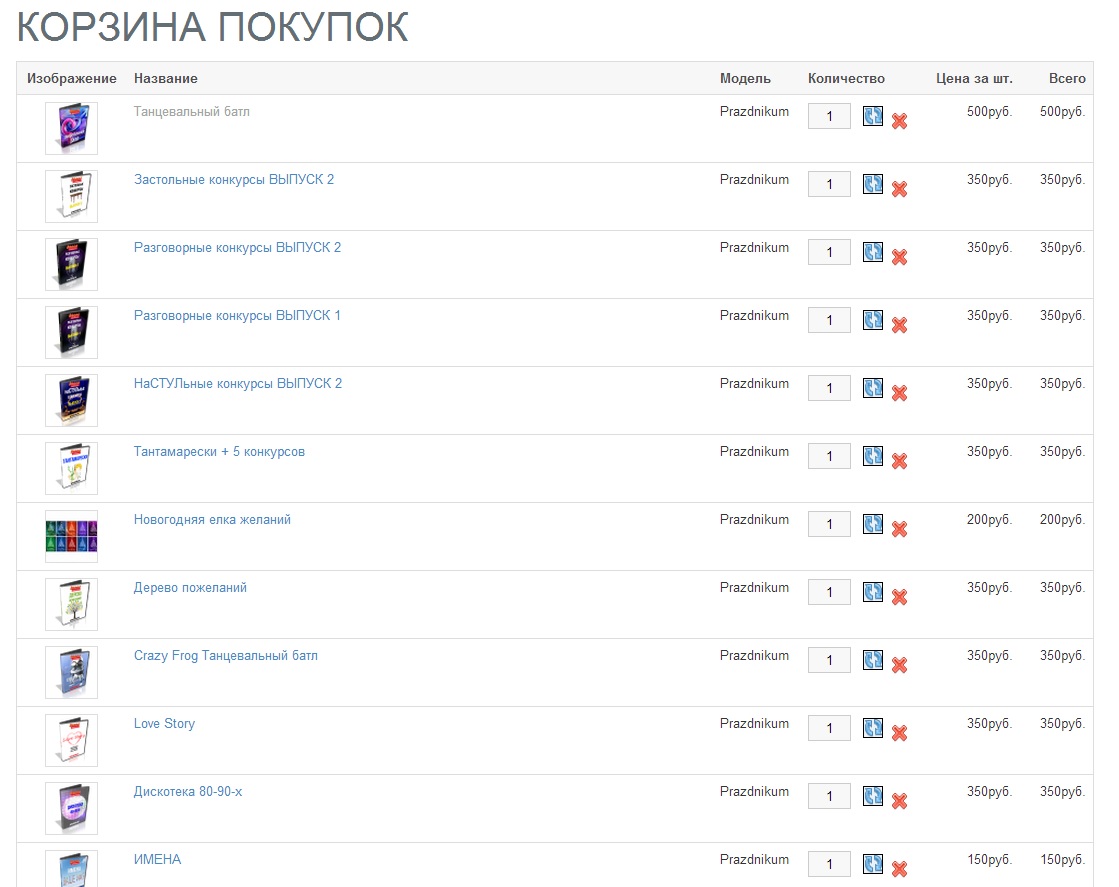Image resolution: width=1119 pixels, height=887 pixels.
Task: Click the Танцевальный батл product thumbnail
Action: tap(71, 128)
